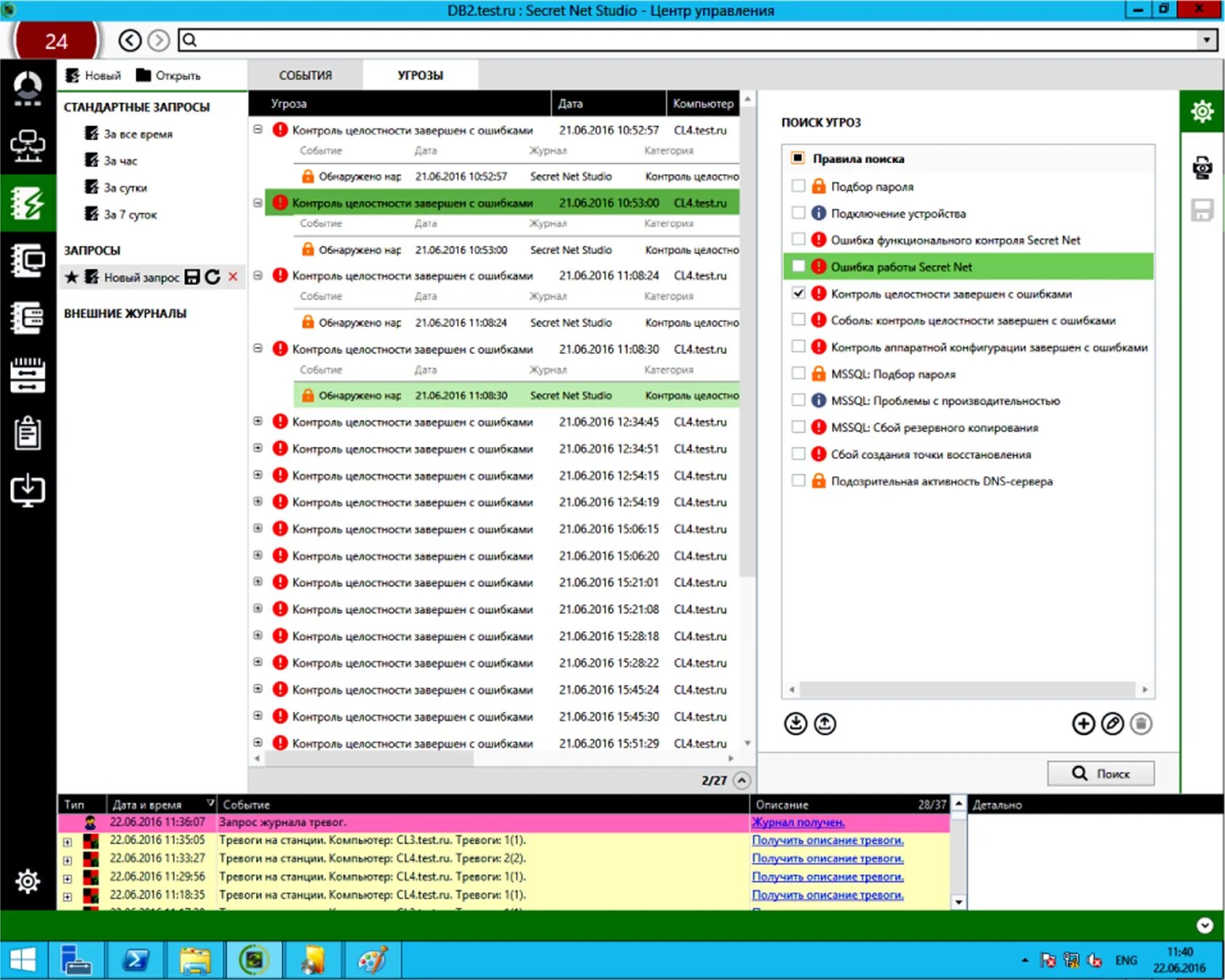This screenshot has width=1225, height=980.
Task: Click the Windows Start button
Action: pyautogui.click(x=23, y=960)
